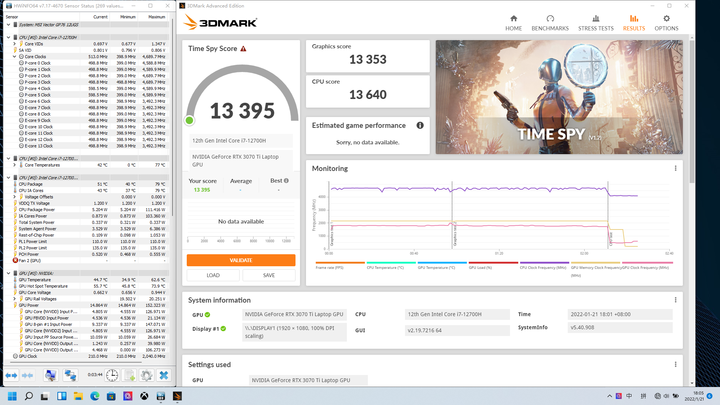Collapse first CPU Intel Core i7-12700H group
Screen dimensions: 720x405
click(9, 38)
